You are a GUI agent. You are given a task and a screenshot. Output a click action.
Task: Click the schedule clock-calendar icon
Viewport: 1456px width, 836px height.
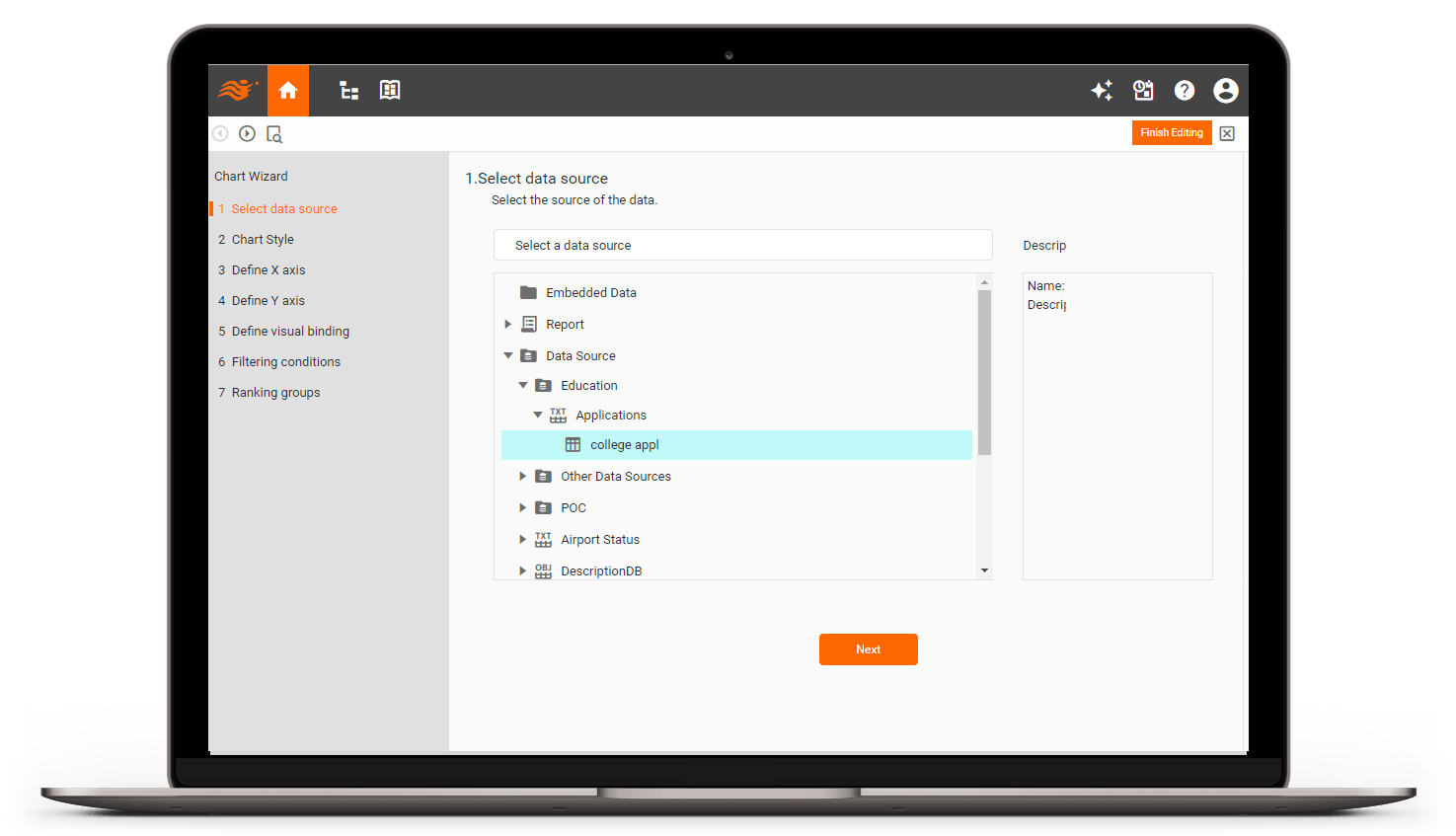pyautogui.click(x=1143, y=90)
